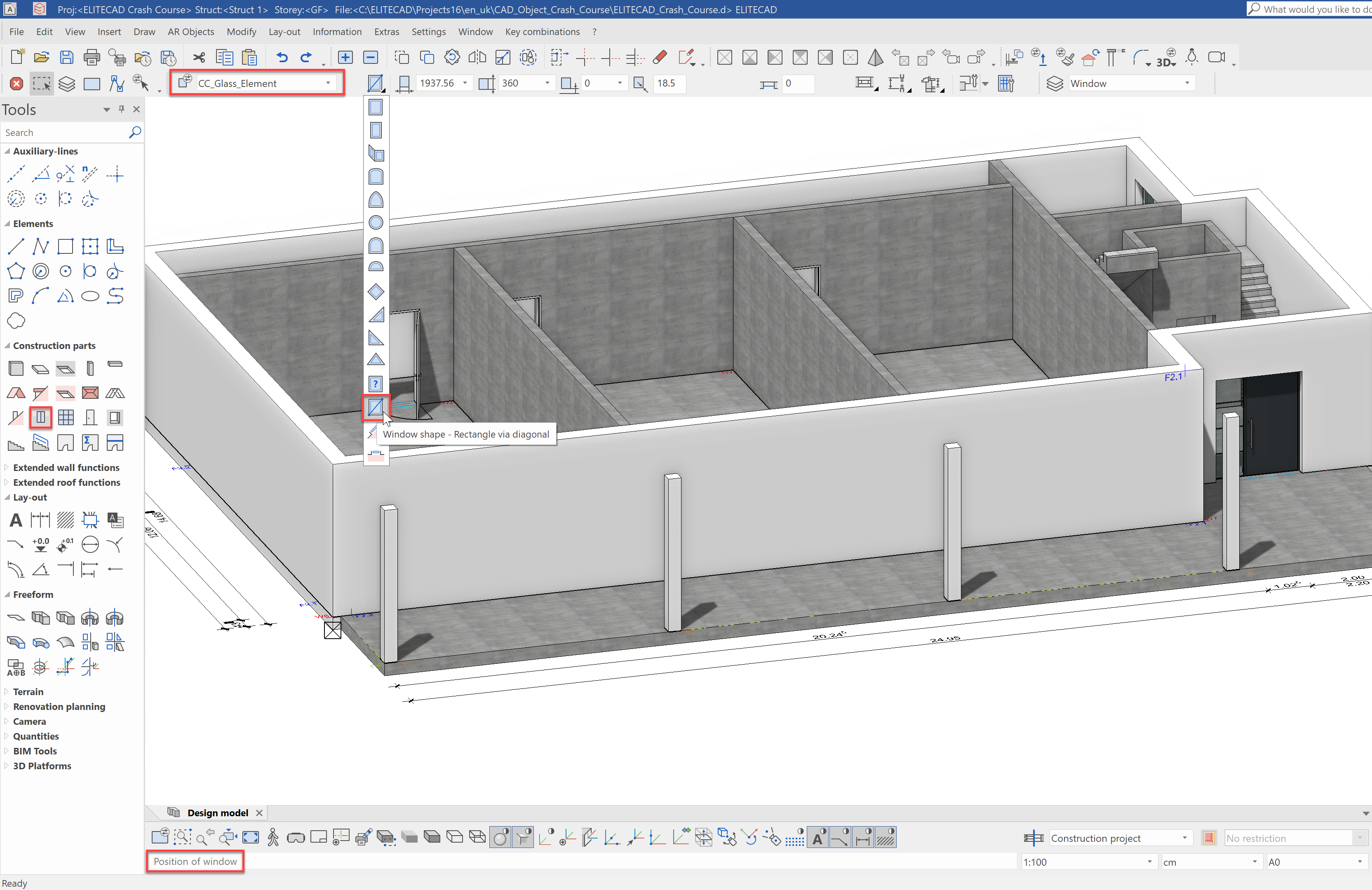Toggle the dimension visibility button in bottom toolbar

pos(863,838)
